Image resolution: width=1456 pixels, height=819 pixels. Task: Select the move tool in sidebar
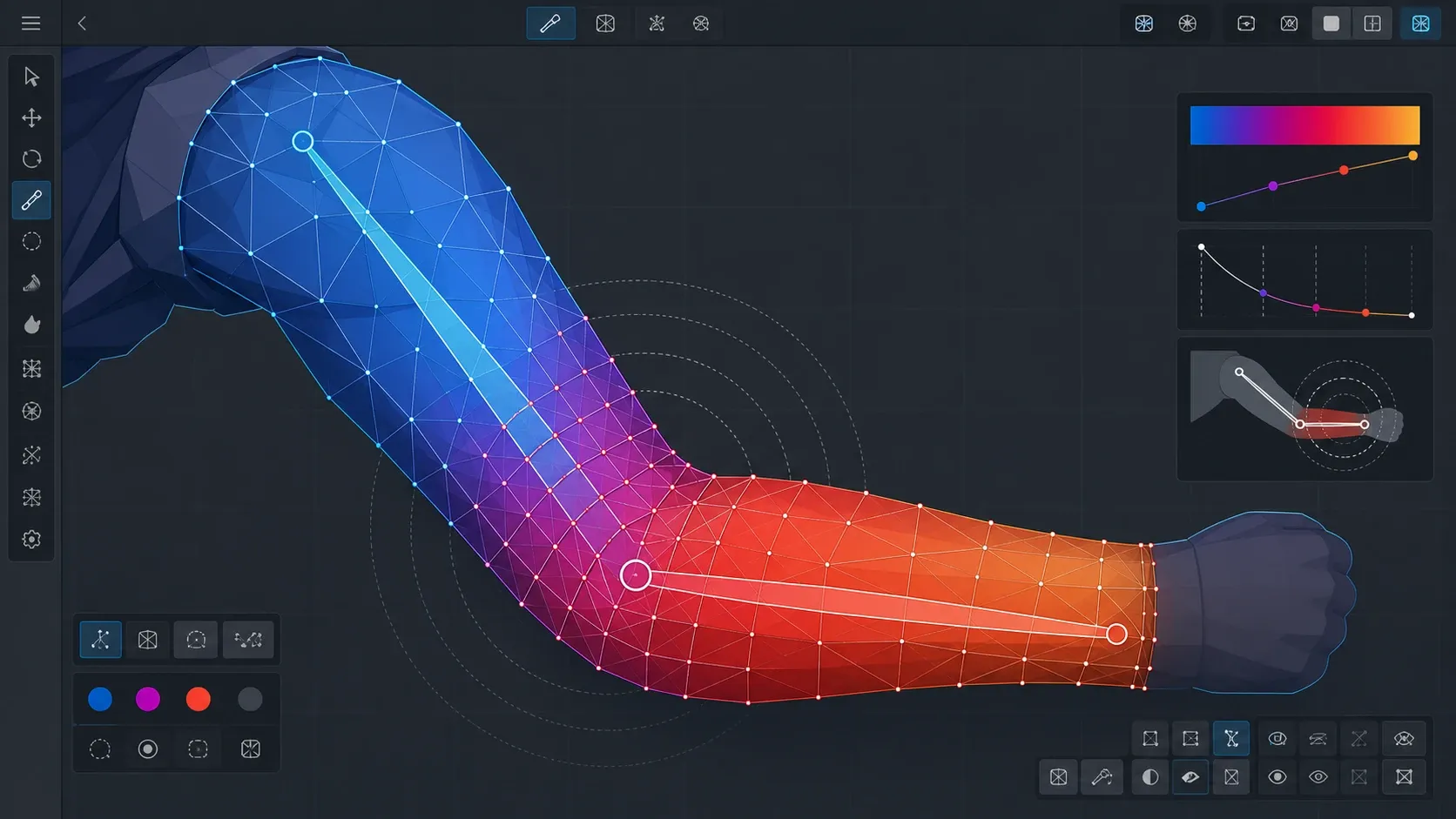pyautogui.click(x=31, y=117)
